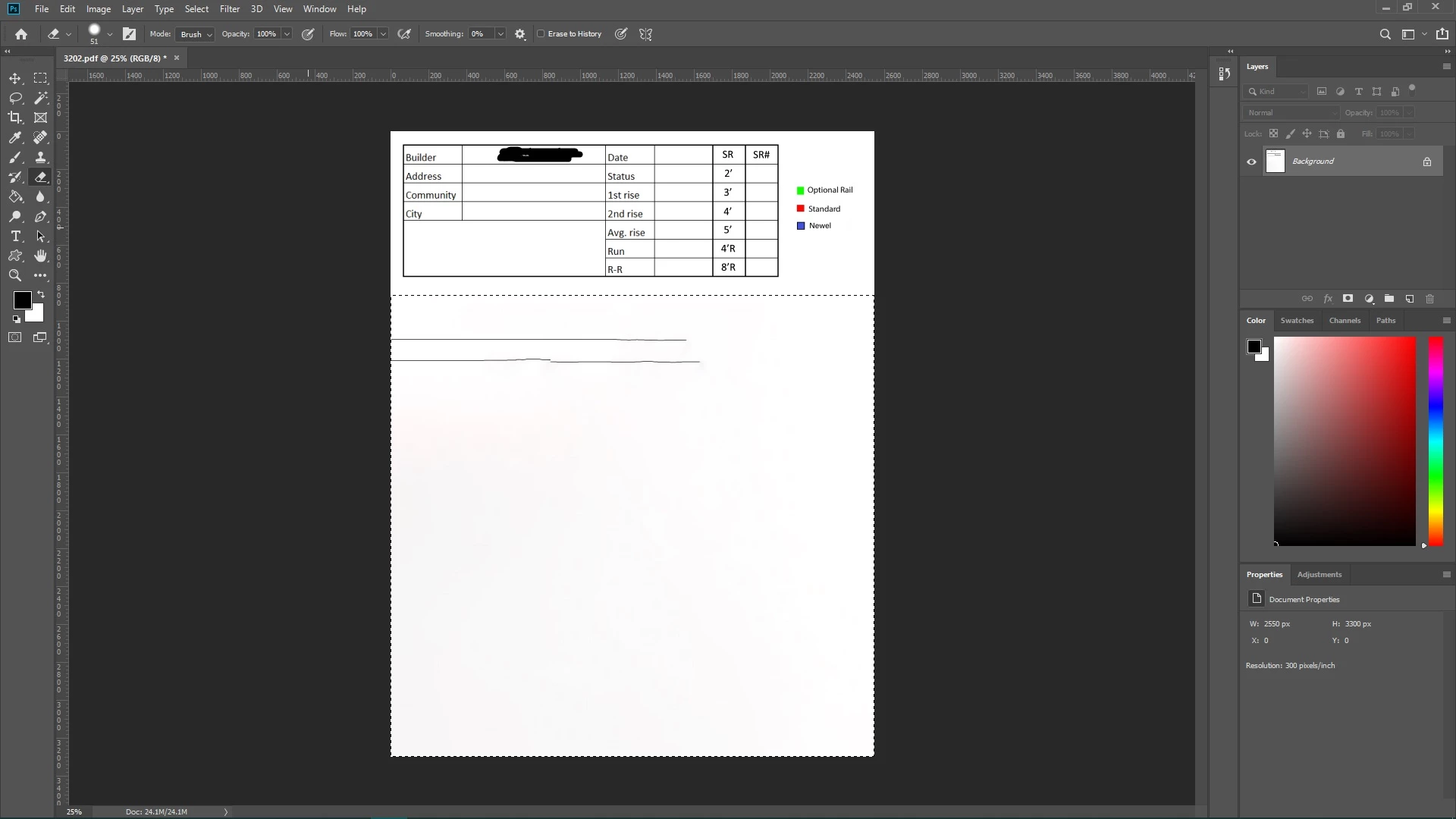This screenshot has height=819, width=1456.
Task: Select the Hand tool
Action: coord(41,256)
